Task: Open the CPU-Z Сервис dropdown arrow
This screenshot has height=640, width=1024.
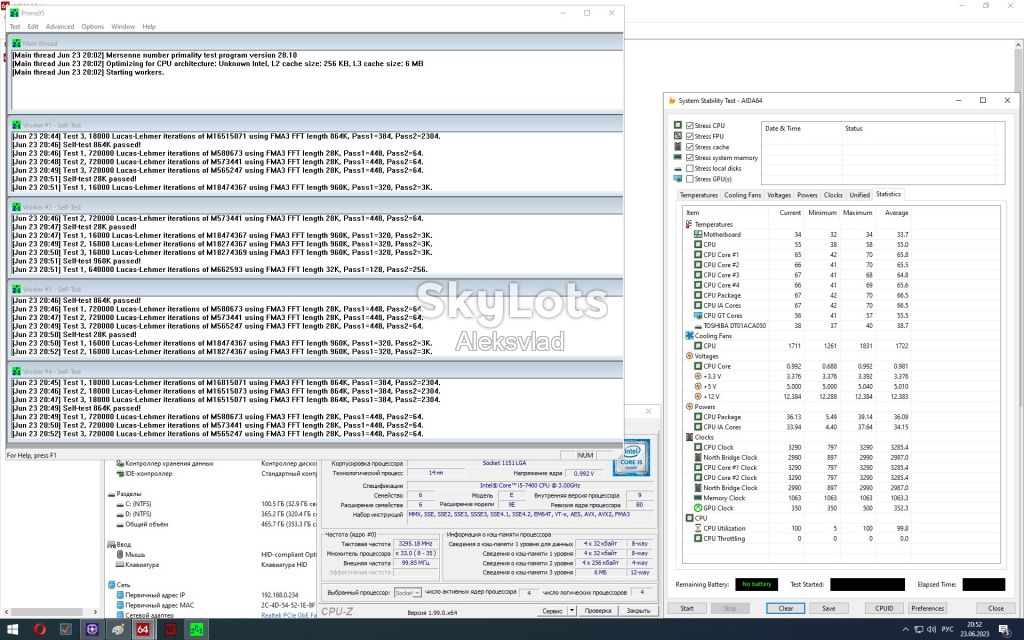Action: point(571,611)
